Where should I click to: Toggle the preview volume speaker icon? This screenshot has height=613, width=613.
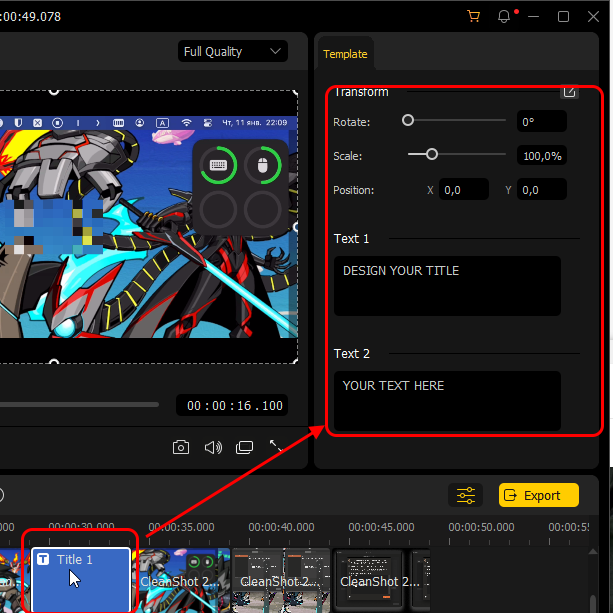[213, 447]
